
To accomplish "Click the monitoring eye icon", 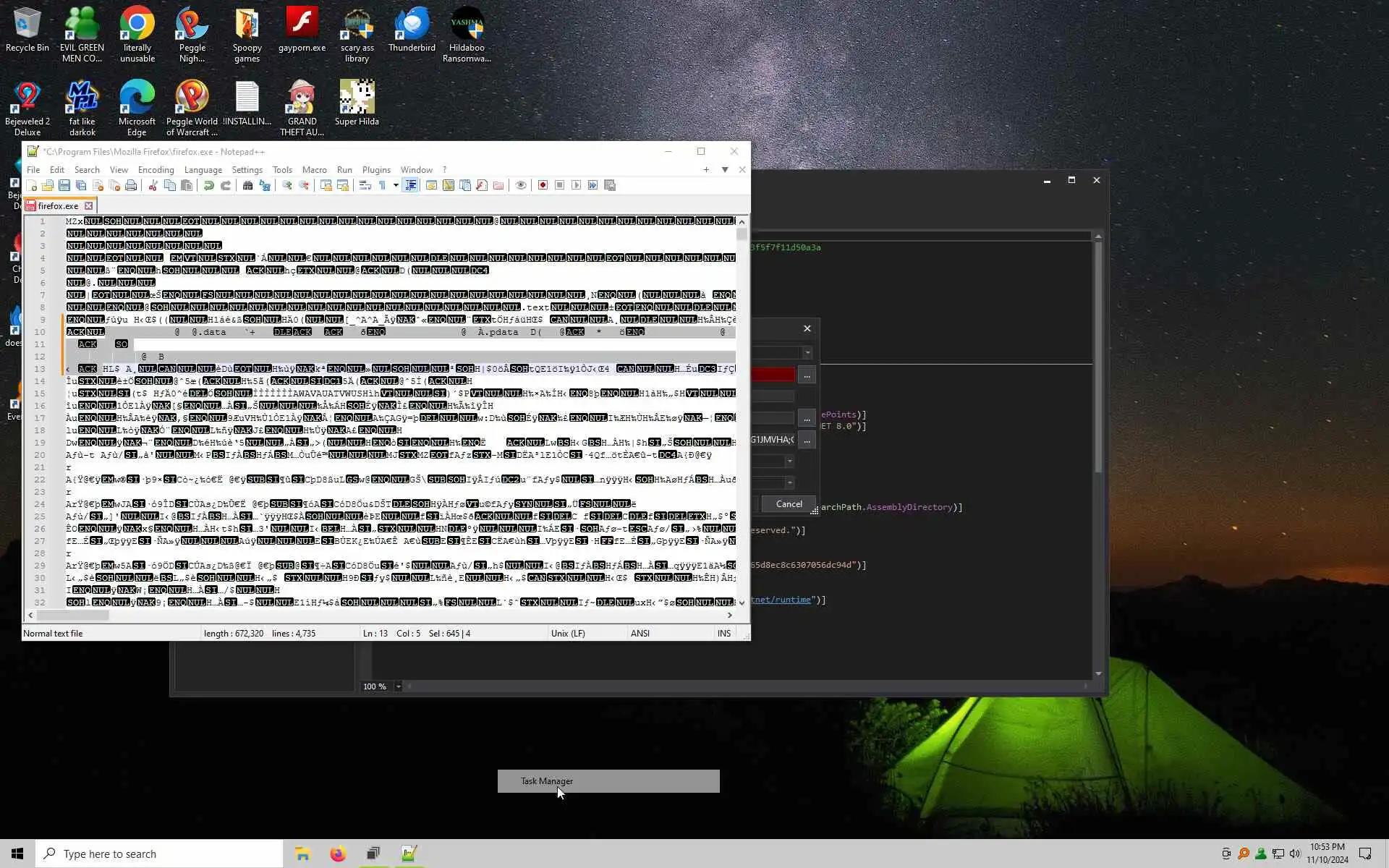I will click(x=521, y=185).
